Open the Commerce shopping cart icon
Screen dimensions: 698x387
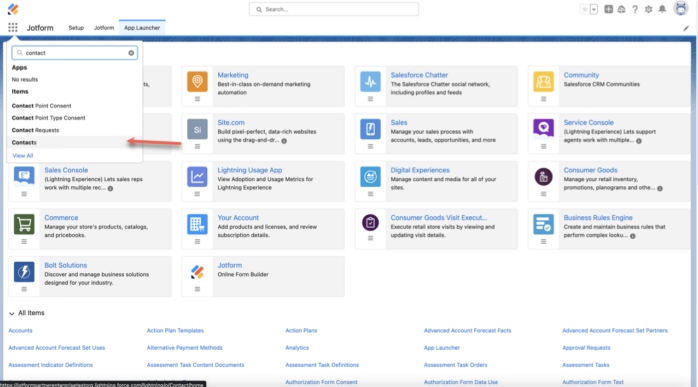tap(24, 224)
